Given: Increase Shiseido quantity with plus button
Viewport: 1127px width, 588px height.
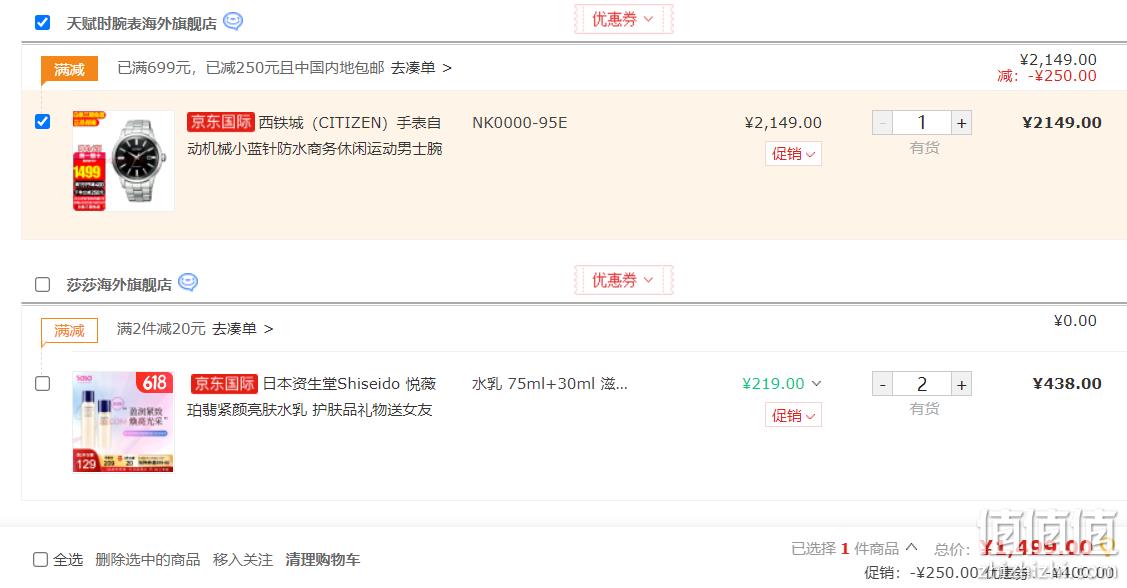Looking at the screenshot, I should [x=962, y=385].
